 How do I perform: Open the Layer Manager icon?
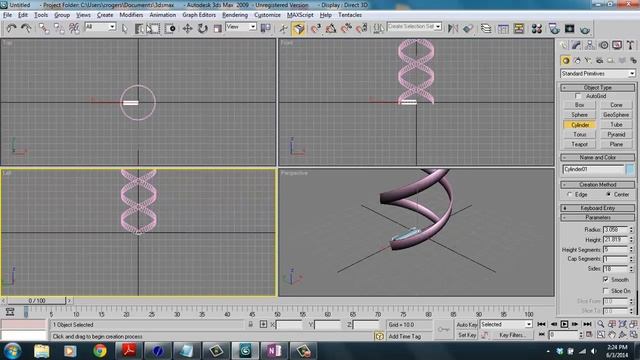(x=486, y=28)
